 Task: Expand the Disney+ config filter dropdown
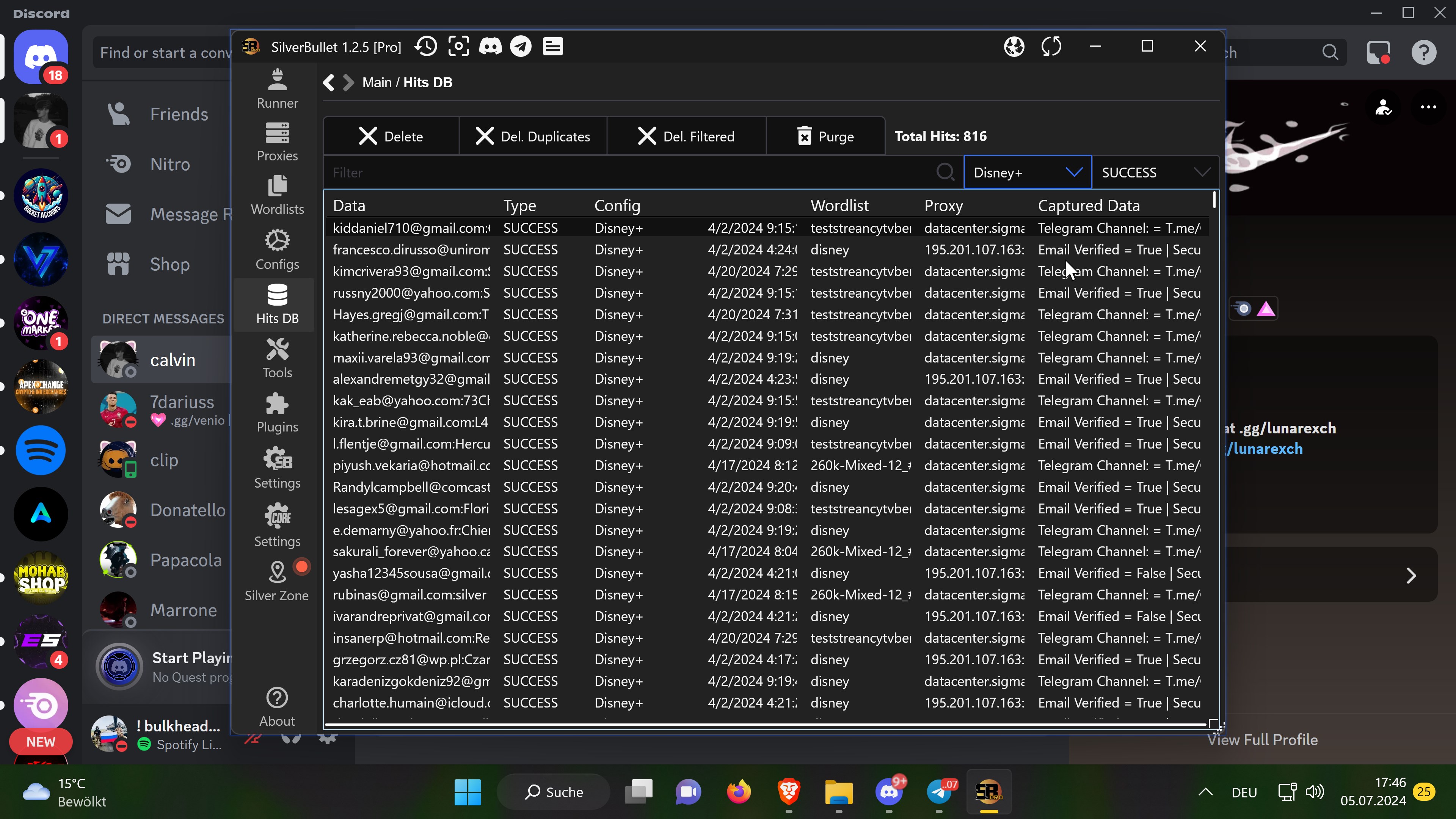(1073, 173)
